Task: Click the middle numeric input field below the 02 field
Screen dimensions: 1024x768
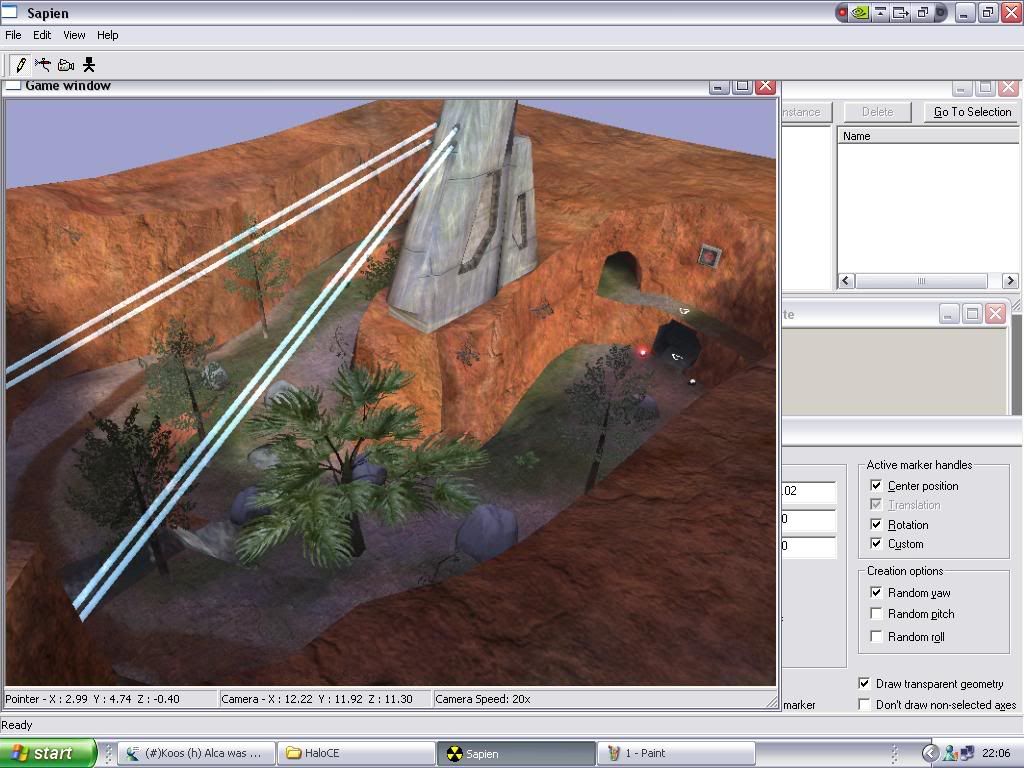Action: tap(808, 519)
